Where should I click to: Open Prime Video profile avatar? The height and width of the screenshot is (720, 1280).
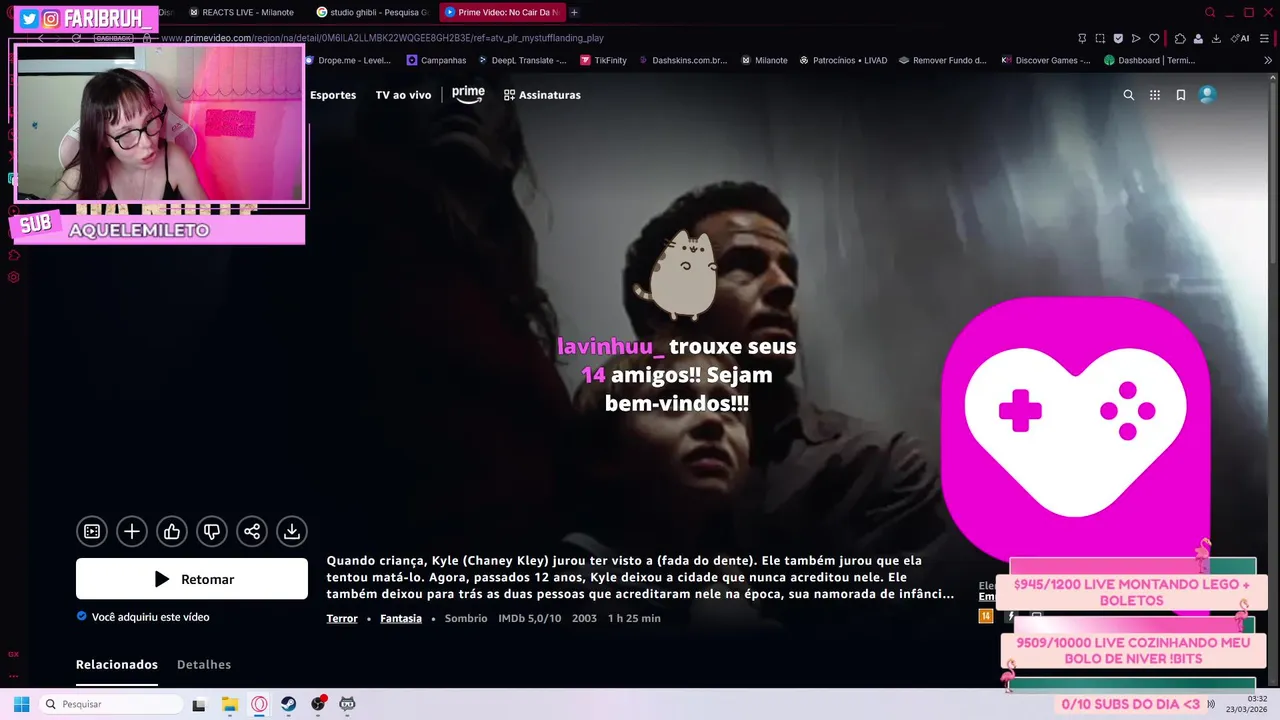pos(1207,95)
